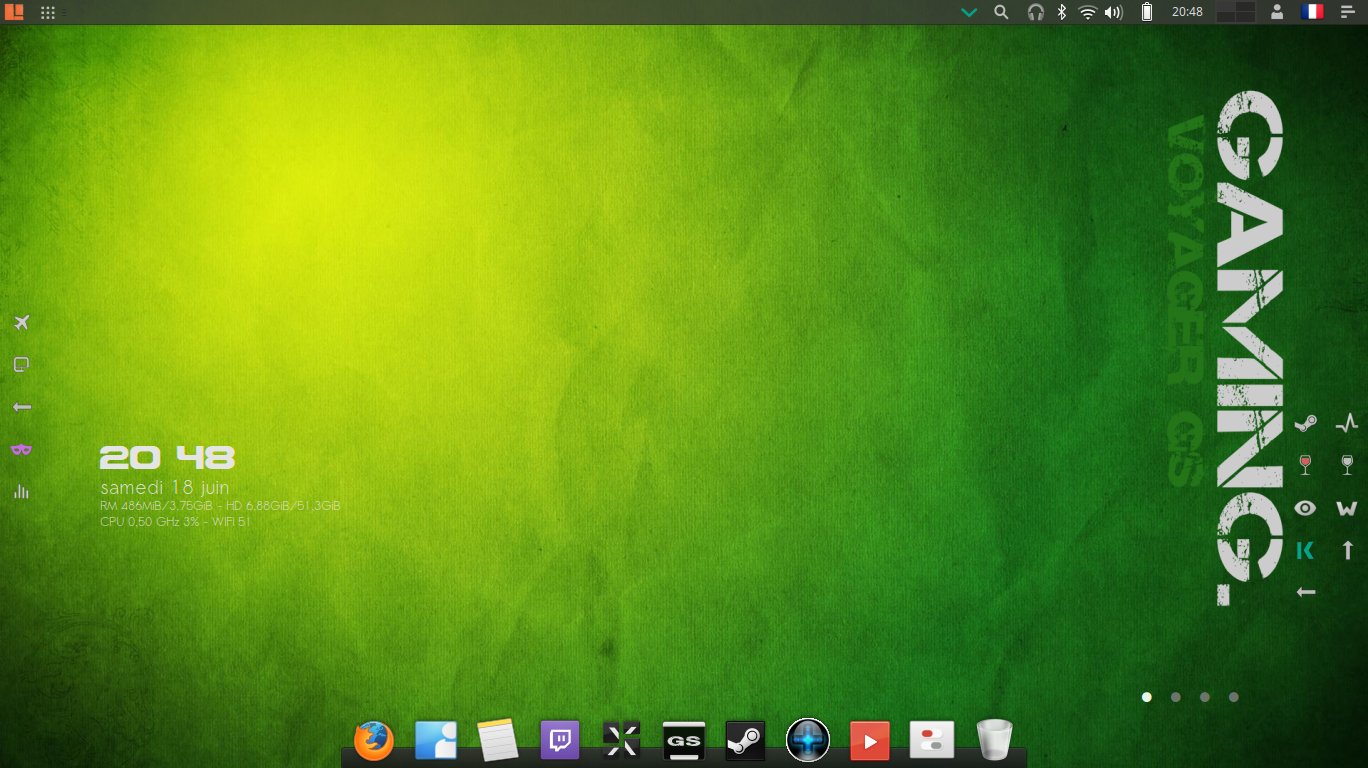The image size is (1368, 768).
Task: Open the teal K launcher icon
Action: 1305,550
